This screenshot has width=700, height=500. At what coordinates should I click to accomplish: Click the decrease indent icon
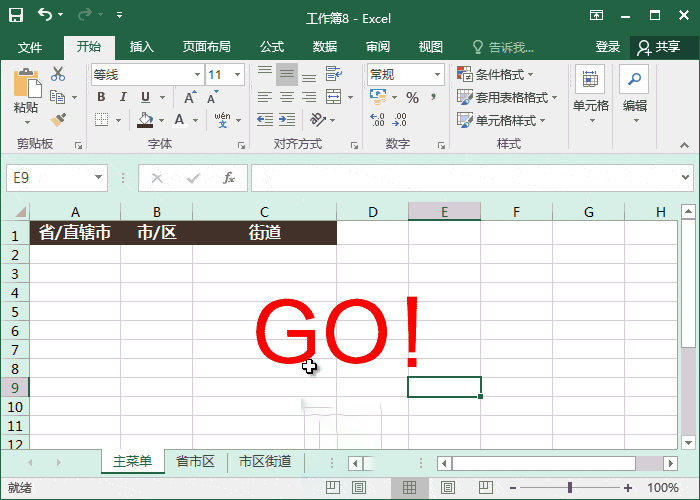[265, 120]
